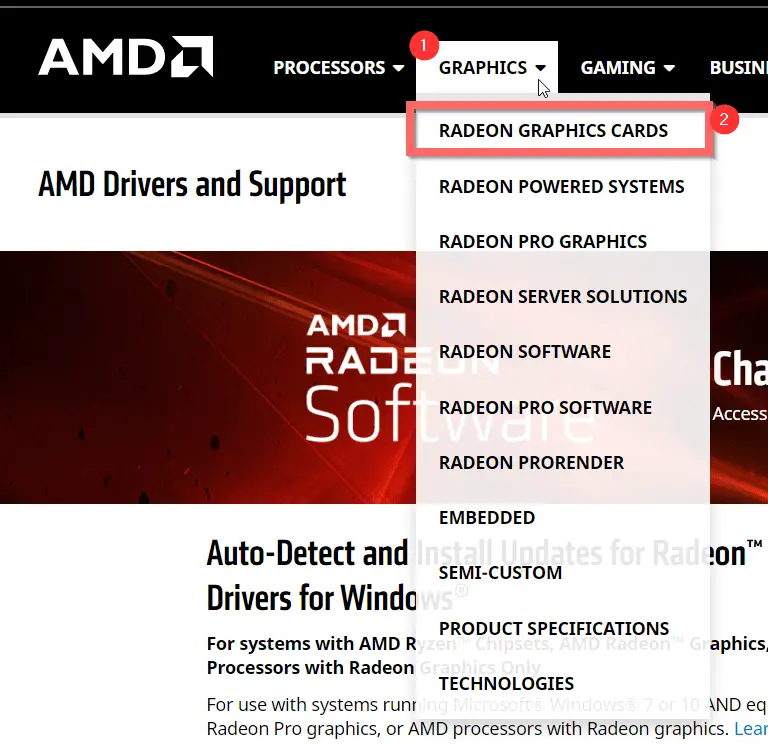The image size is (768, 744).
Task: Open Product Specifications
Action: click(554, 628)
